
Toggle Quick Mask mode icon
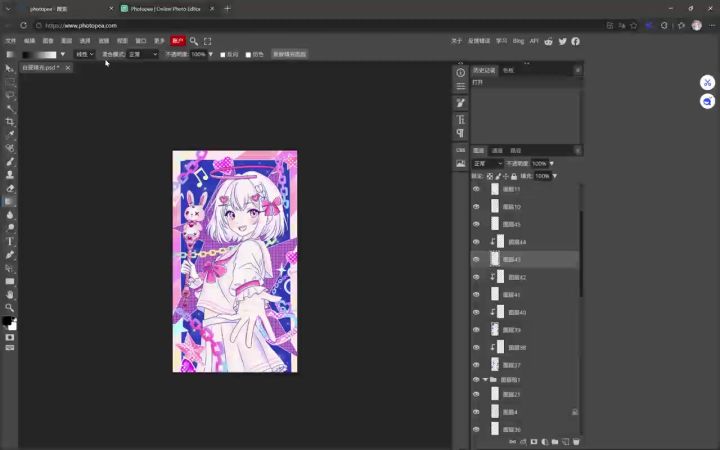coord(9,337)
